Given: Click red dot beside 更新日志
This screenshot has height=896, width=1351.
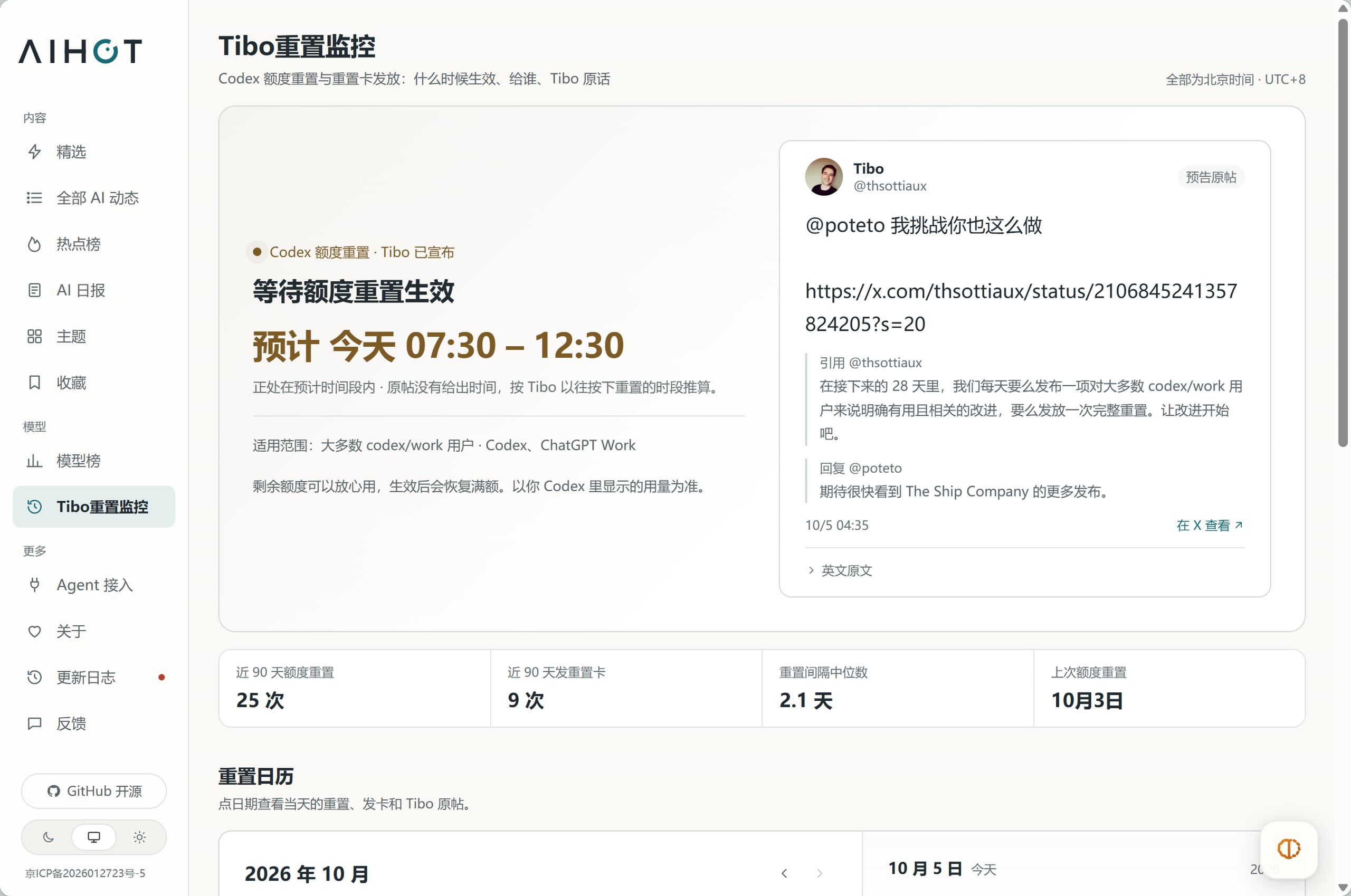Looking at the screenshot, I should coord(161,677).
